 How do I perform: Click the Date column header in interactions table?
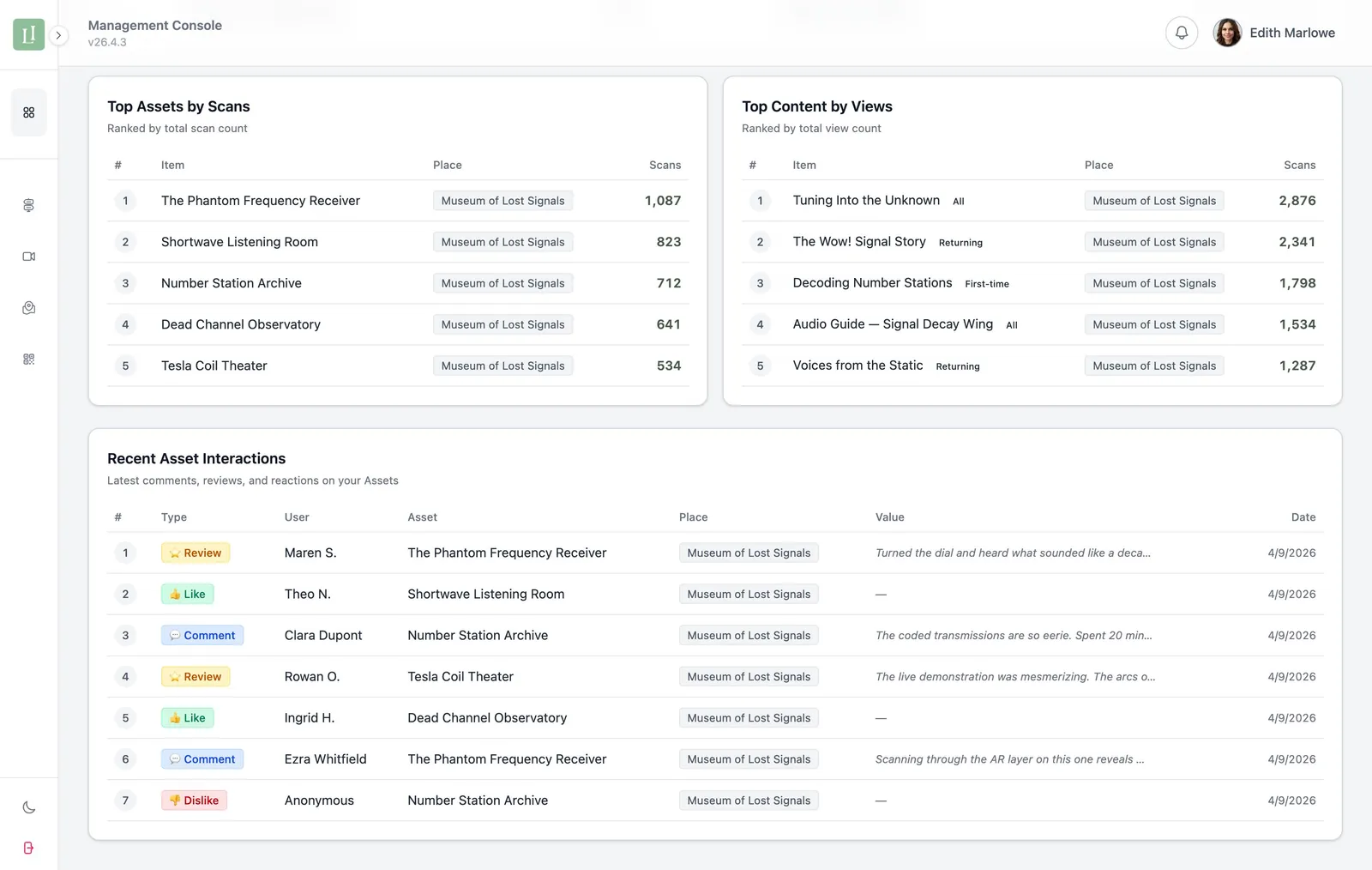tap(1303, 517)
